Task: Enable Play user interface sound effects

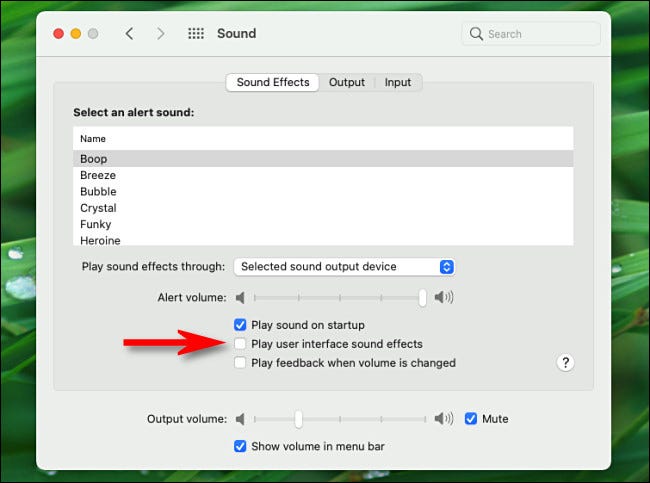Action: tap(240, 344)
